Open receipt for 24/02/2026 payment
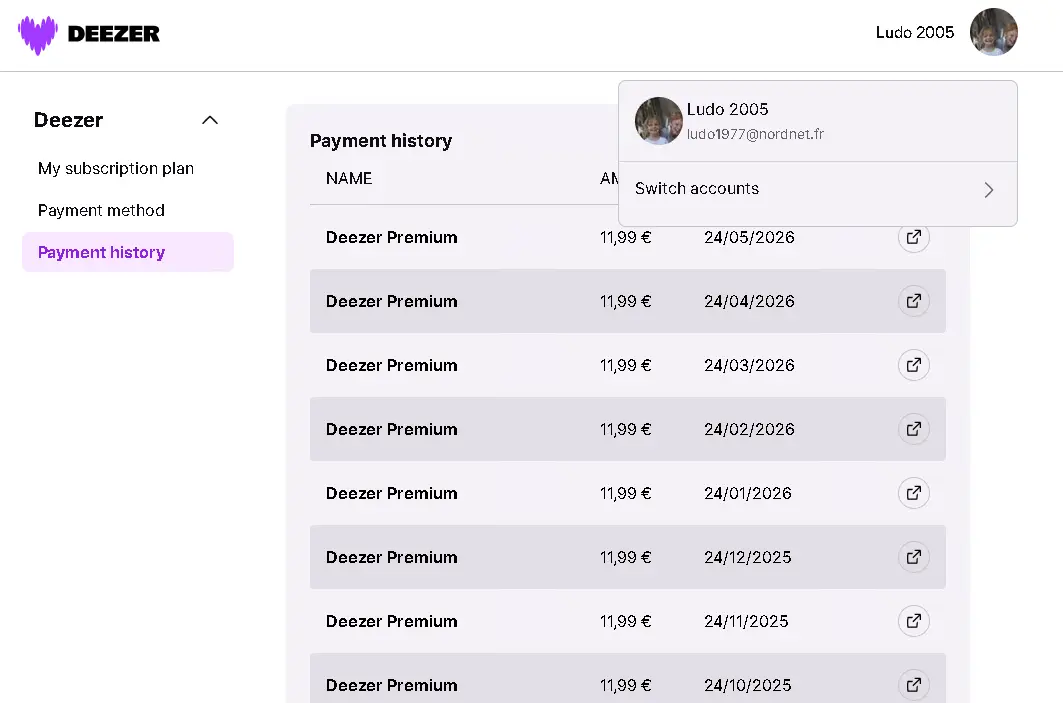 (x=913, y=429)
